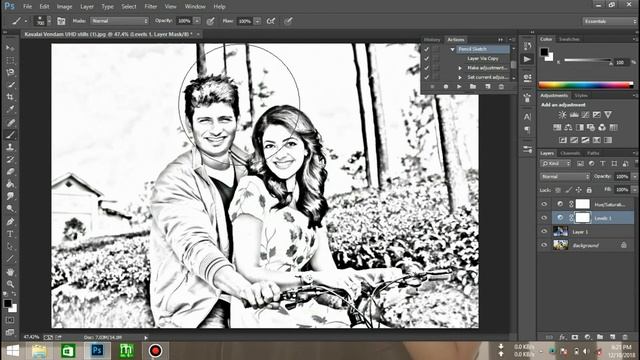Switch to the Swatches tab

point(569,39)
